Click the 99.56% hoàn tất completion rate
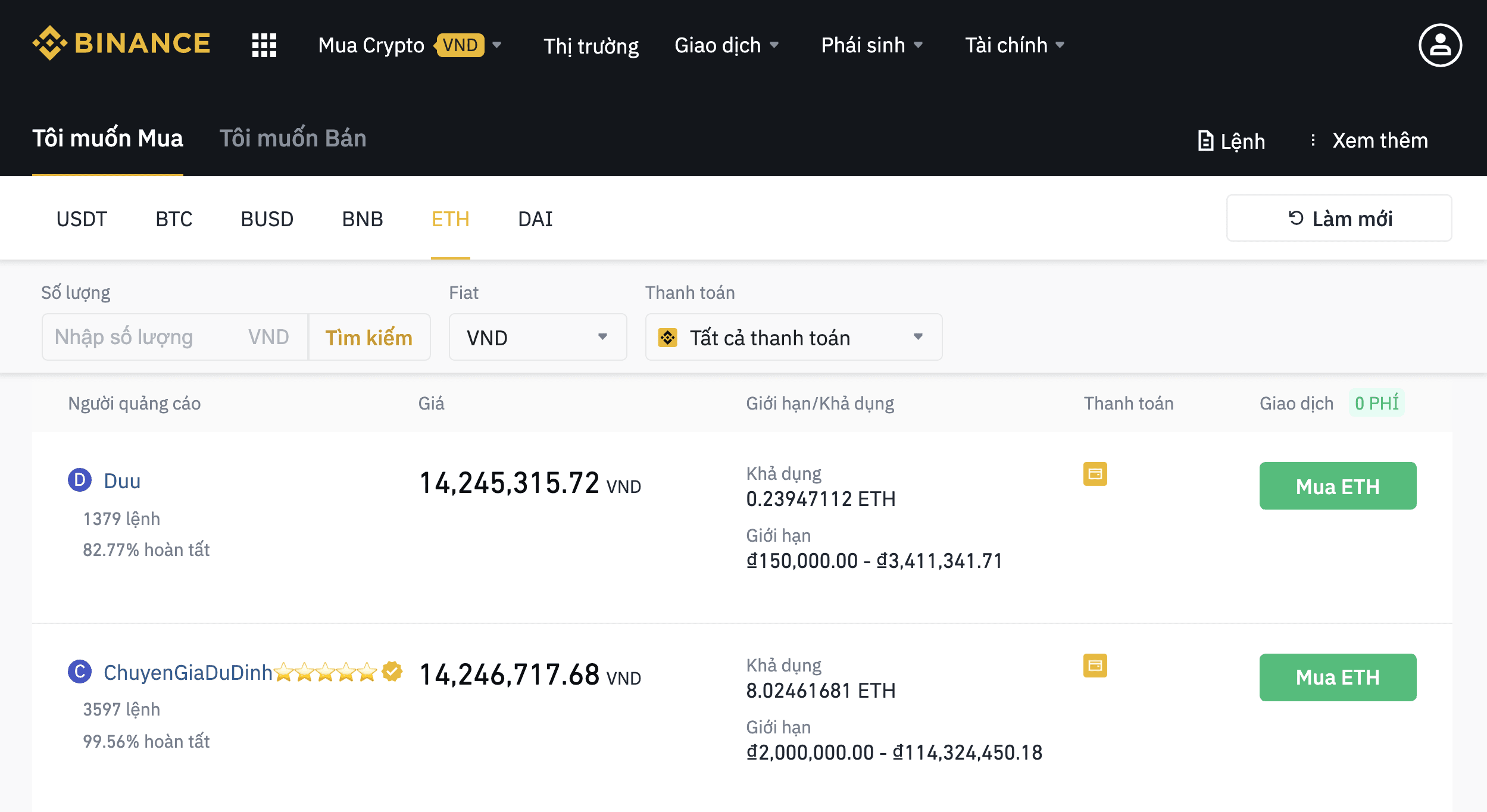The width and height of the screenshot is (1487, 812). (146, 742)
